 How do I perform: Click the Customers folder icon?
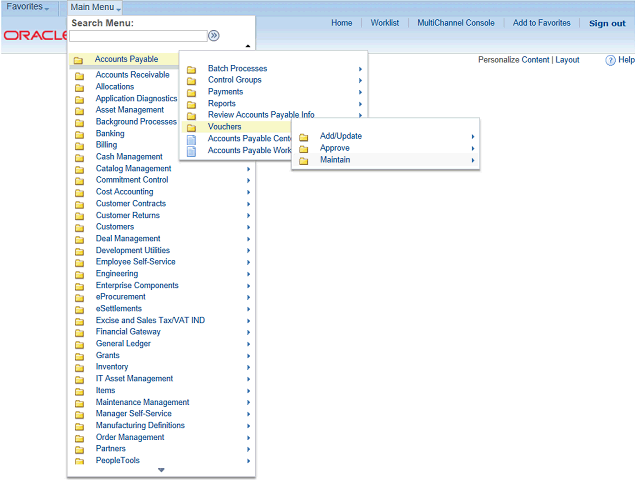(80, 228)
